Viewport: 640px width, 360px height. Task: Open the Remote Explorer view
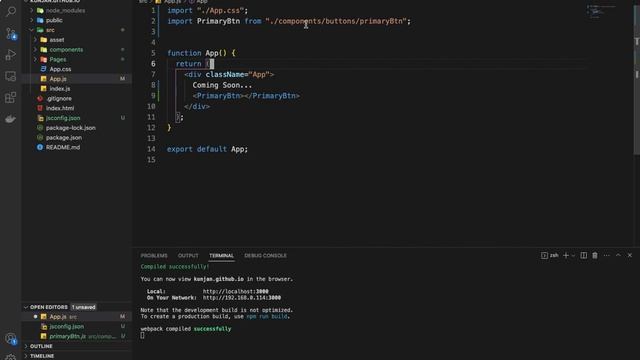point(11,76)
